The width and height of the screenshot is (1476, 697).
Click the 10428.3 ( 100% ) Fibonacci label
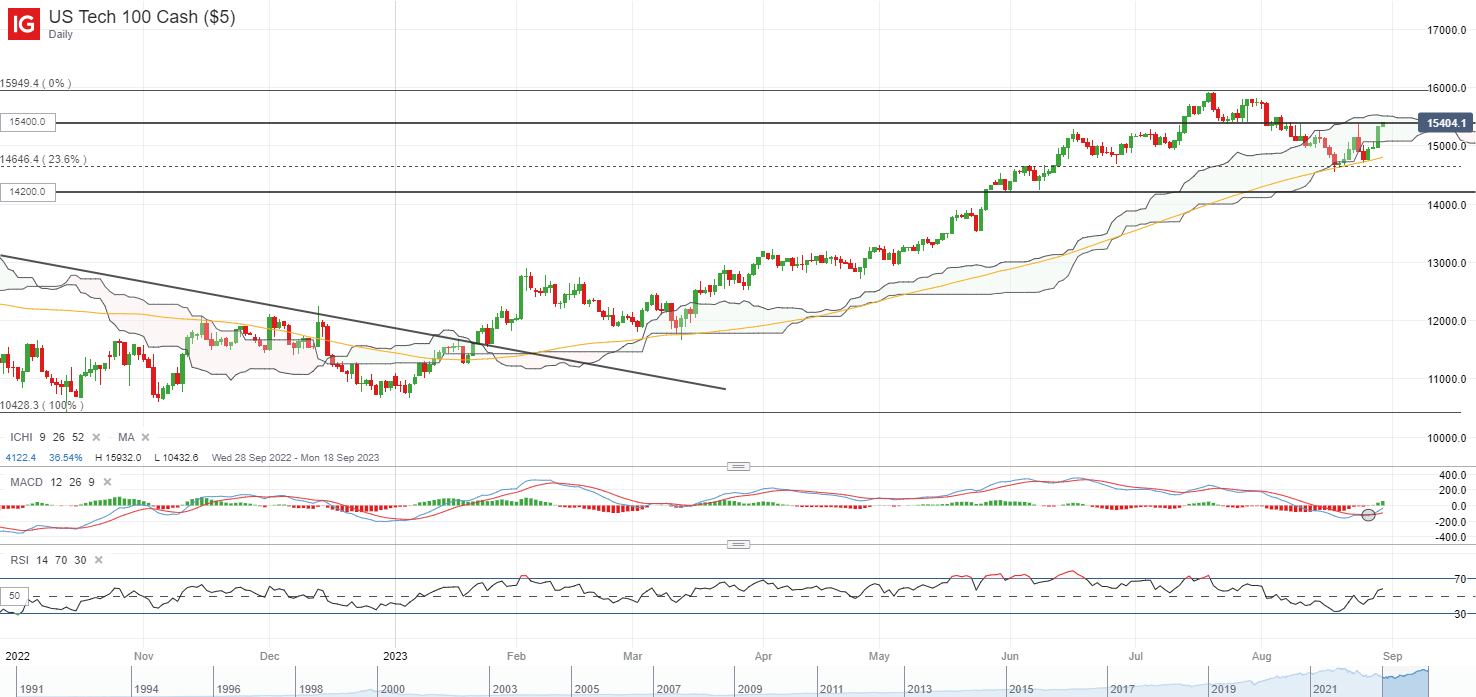(41, 405)
